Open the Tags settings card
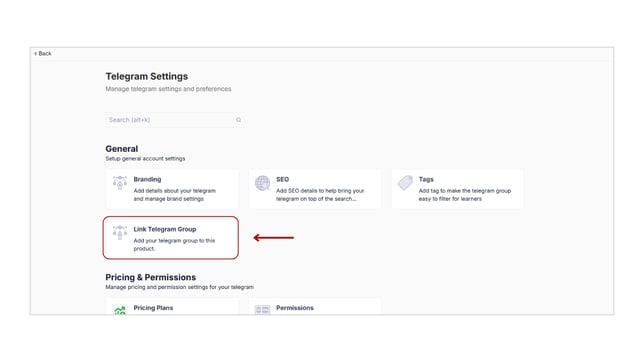Image resolution: width=644 pixels, height=362 pixels. pyautogui.click(x=458, y=189)
